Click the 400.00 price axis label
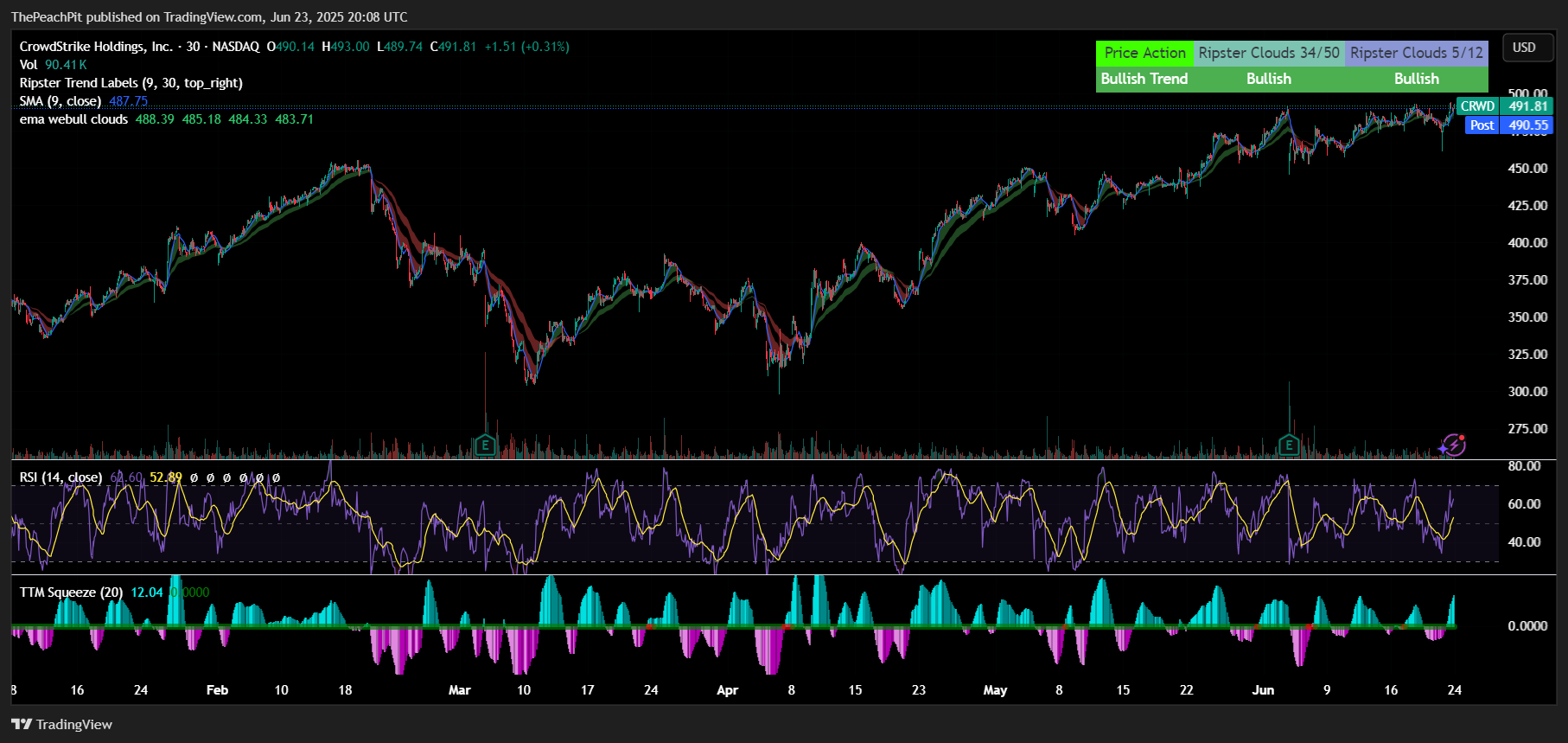This screenshot has height=743, width=1568. tap(1527, 243)
